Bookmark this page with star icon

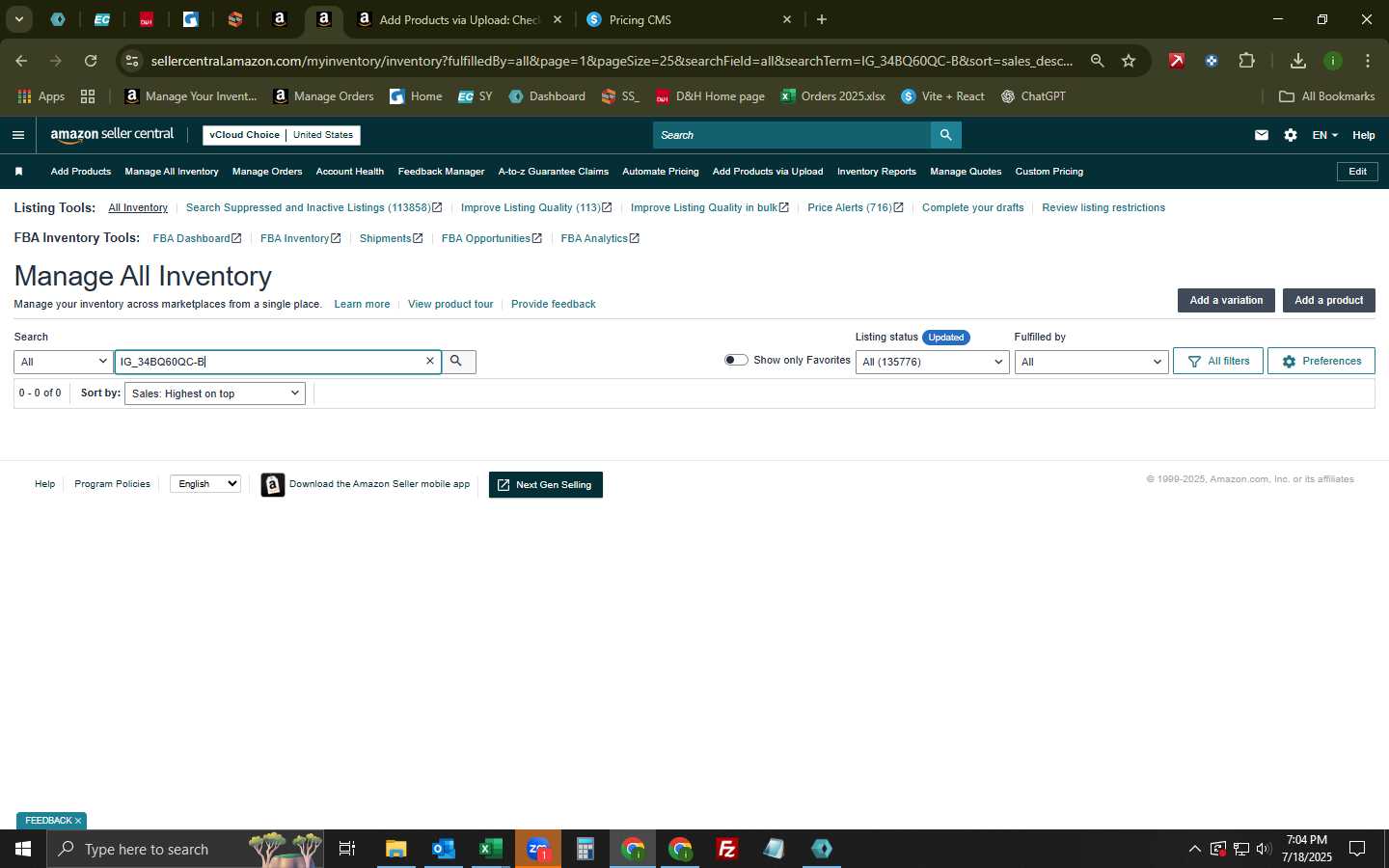click(x=1129, y=61)
